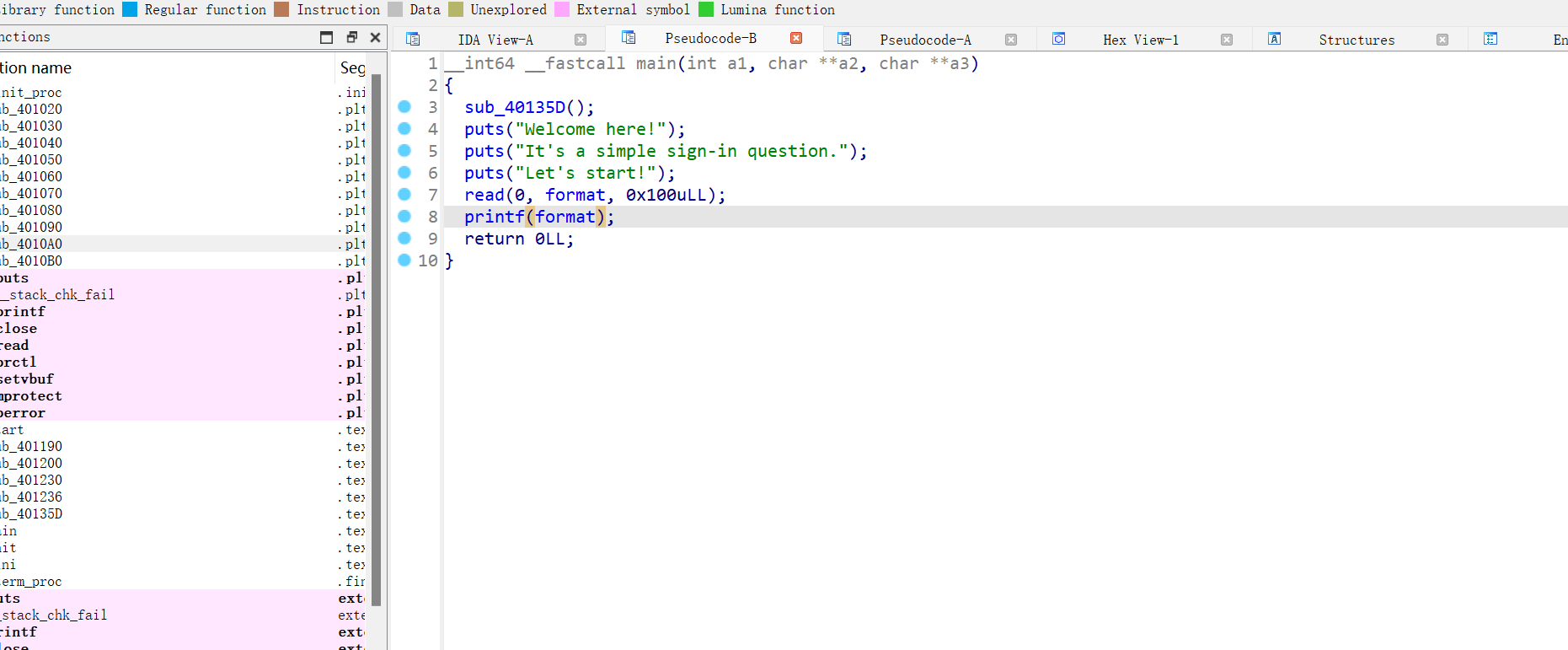The height and width of the screenshot is (650, 1568).
Task: Close the Pseudocode-B tab
Action: (x=796, y=38)
